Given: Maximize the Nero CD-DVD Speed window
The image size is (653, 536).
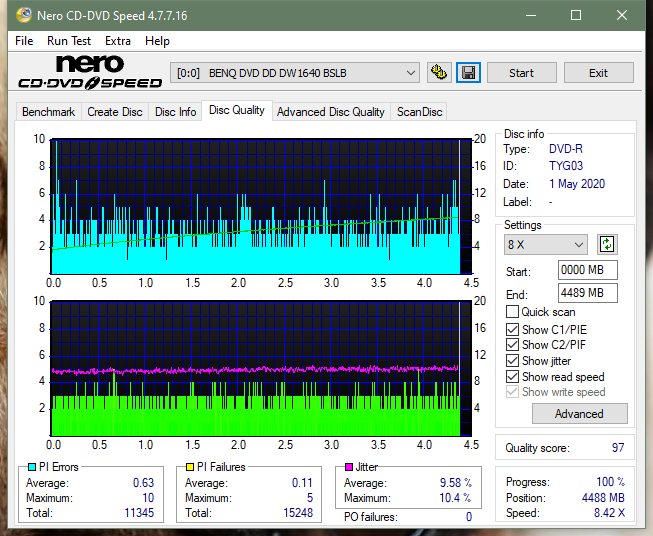Looking at the screenshot, I should [x=576, y=15].
